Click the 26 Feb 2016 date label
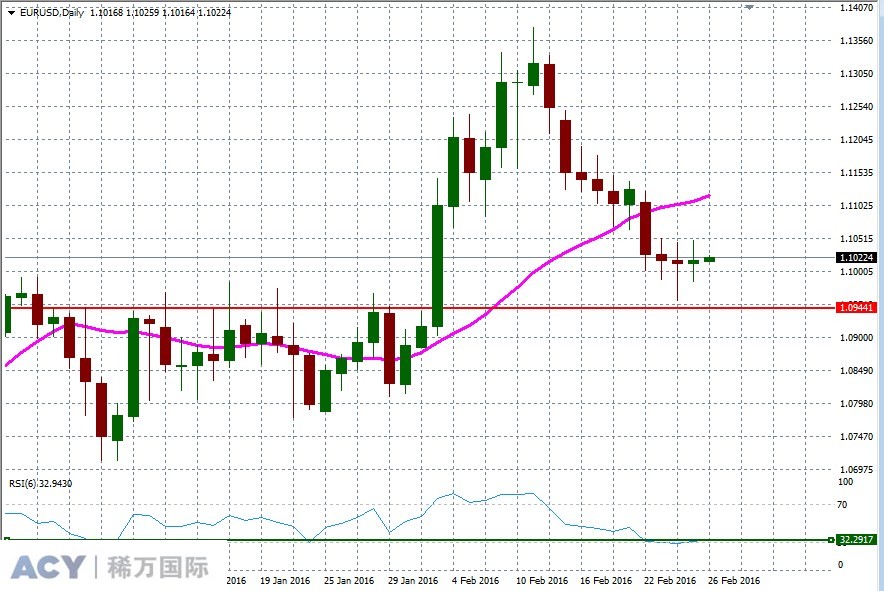The image size is (884, 591). [x=734, y=580]
